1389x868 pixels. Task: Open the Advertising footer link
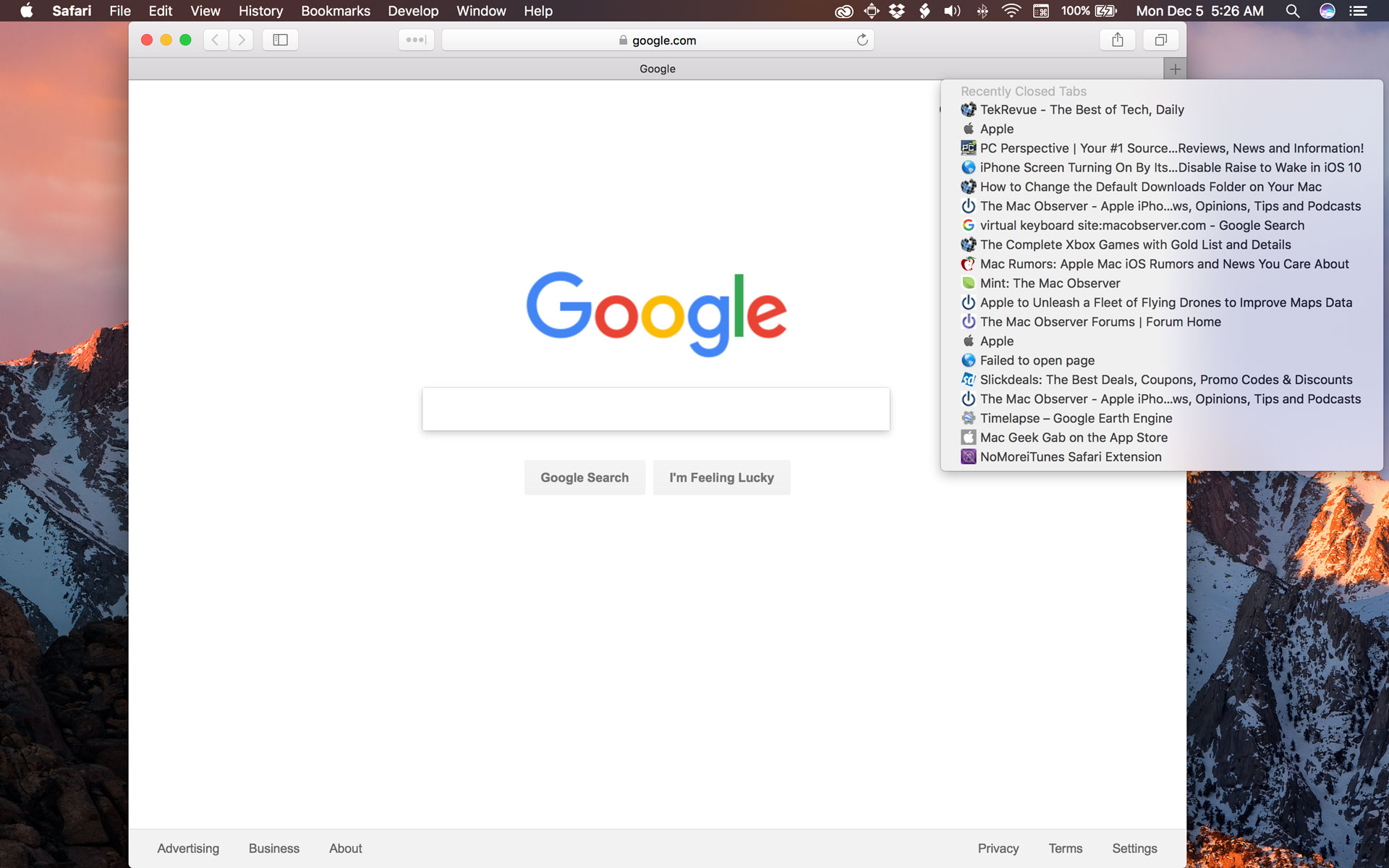[188, 848]
